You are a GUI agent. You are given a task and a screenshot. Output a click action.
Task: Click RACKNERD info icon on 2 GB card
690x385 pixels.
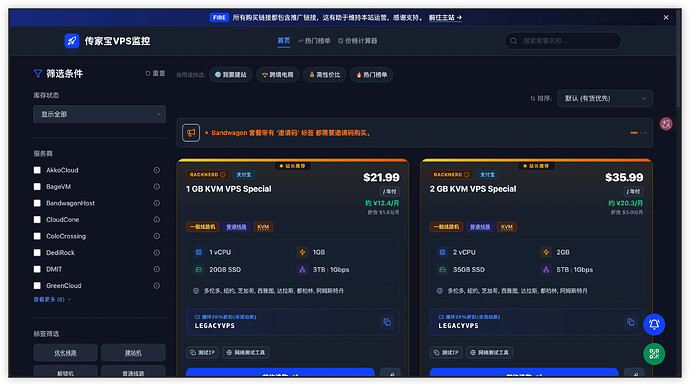[x=467, y=175]
